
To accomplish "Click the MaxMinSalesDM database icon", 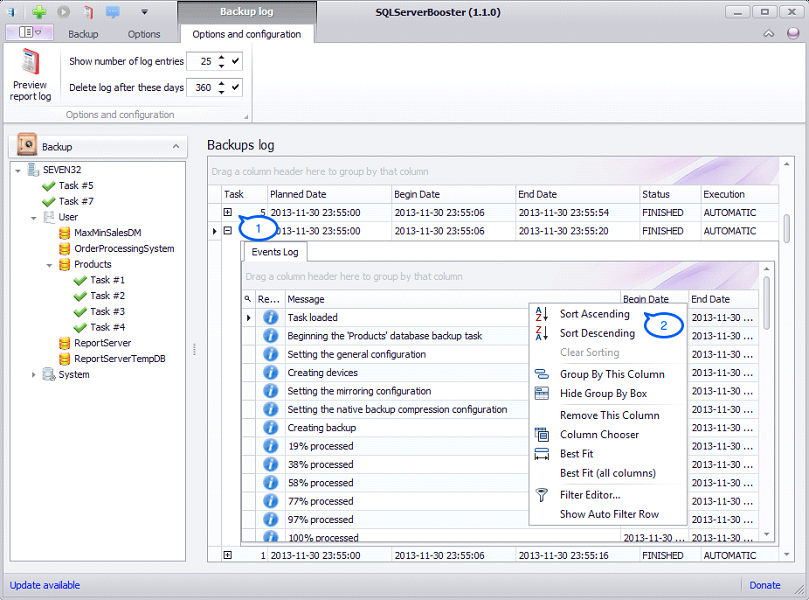I will [x=65, y=233].
